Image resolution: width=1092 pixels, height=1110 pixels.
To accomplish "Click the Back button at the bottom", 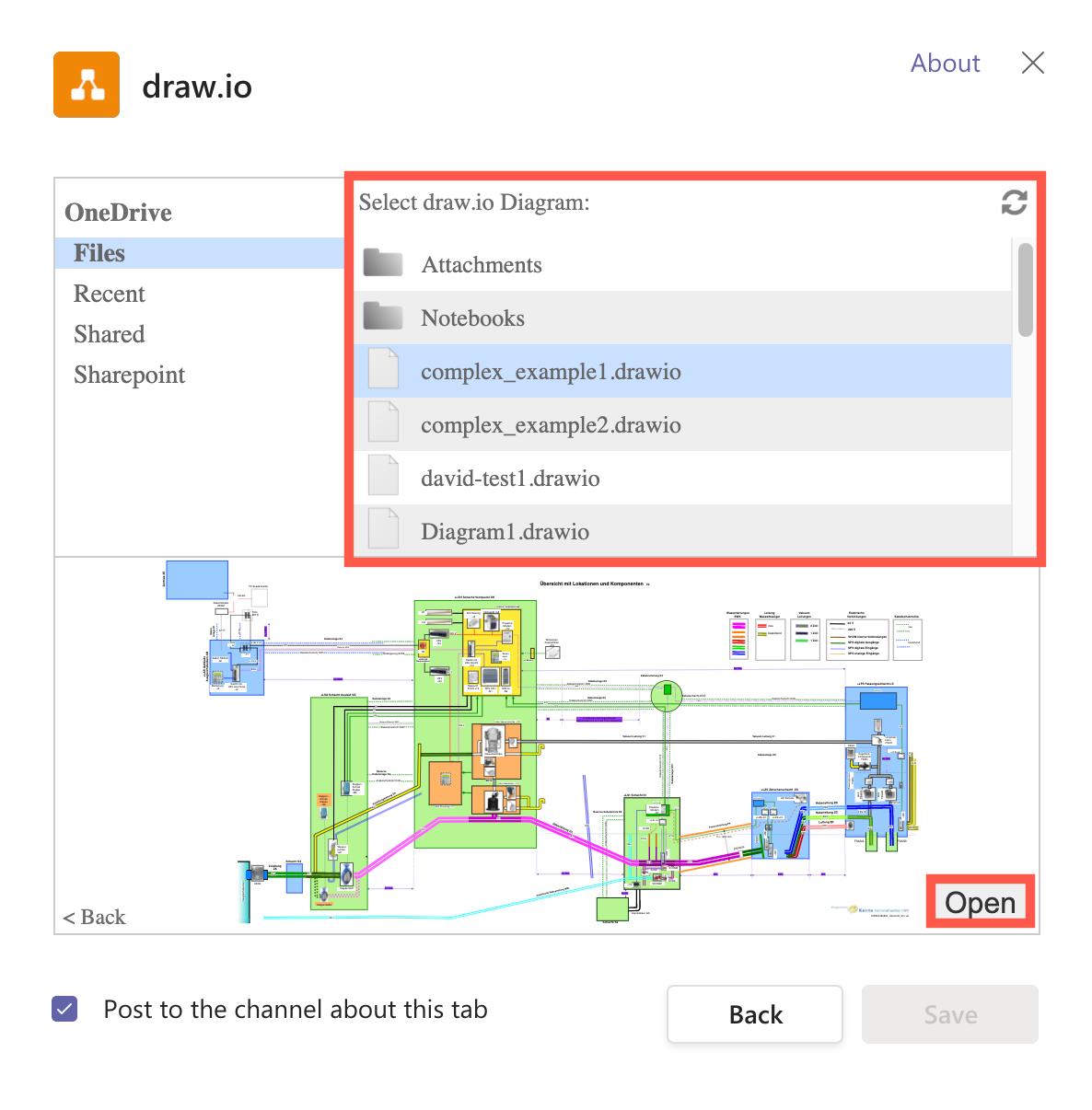I will click(x=754, y=1014).
